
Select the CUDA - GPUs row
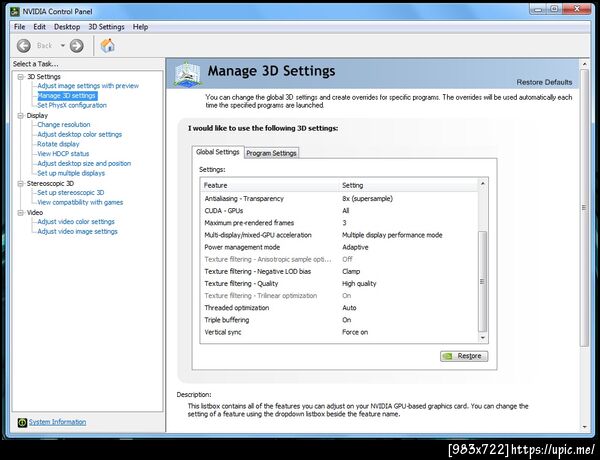(339, 211)
